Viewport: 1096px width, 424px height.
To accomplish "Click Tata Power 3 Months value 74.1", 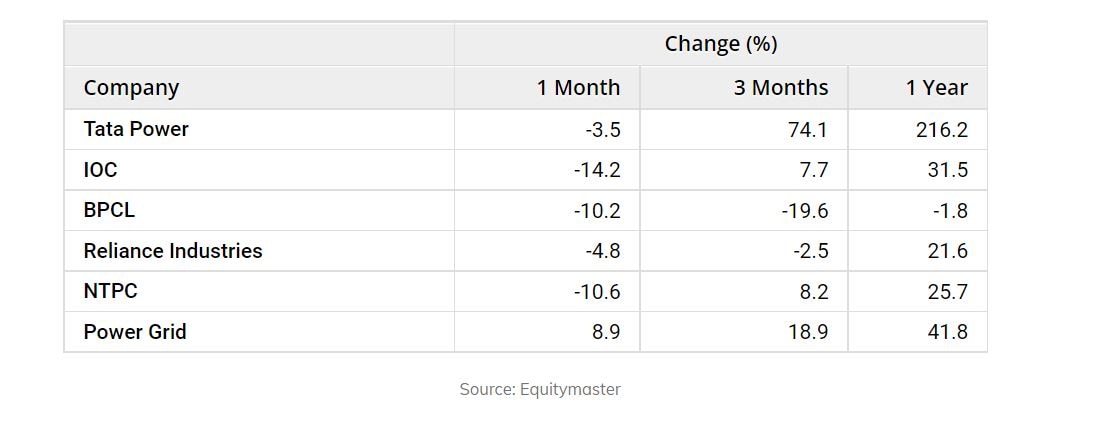I will coord(808,130).
